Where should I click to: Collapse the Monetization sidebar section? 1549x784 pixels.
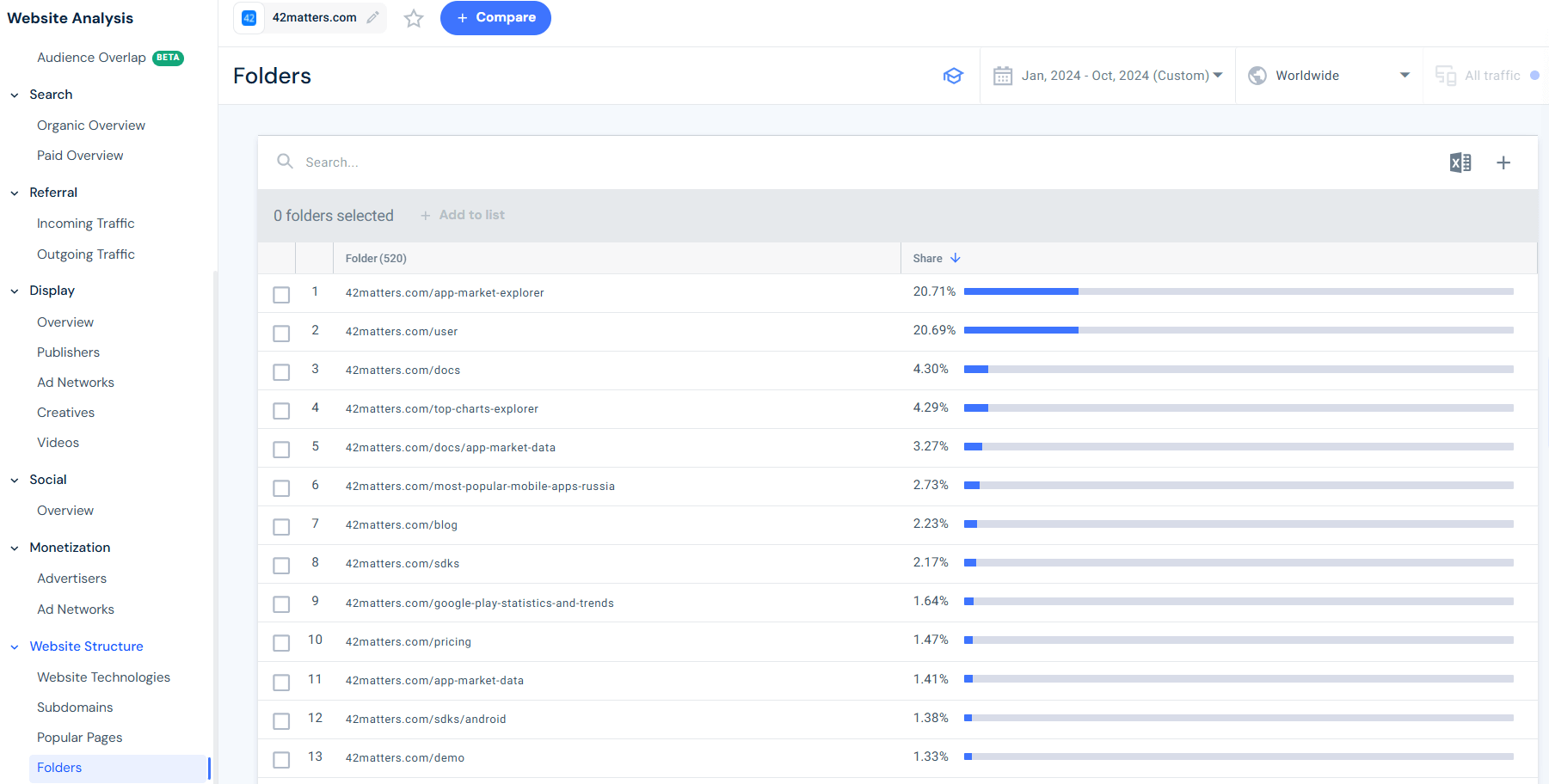tap(15, 548)
